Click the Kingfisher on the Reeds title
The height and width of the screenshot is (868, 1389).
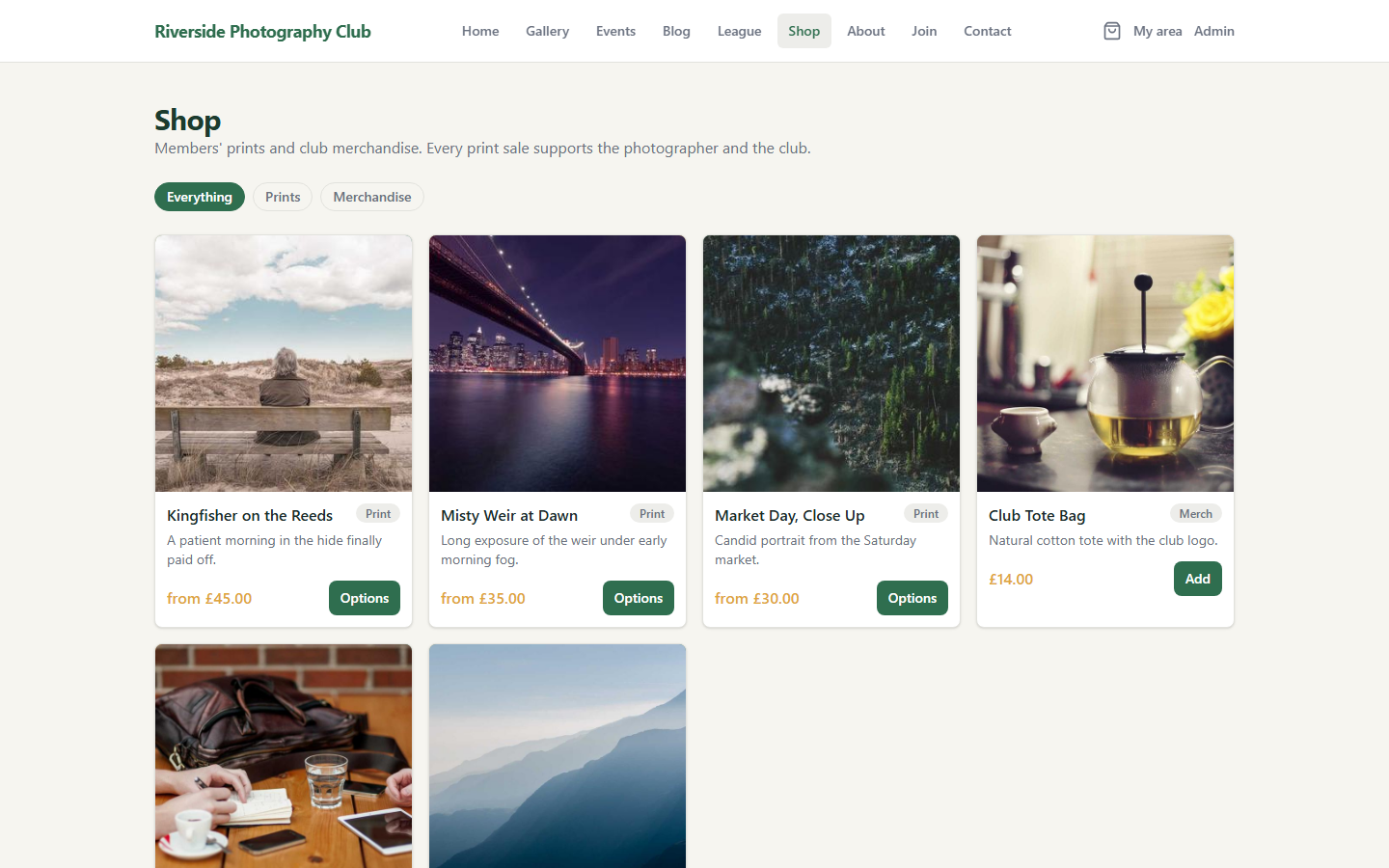[250, 515]
